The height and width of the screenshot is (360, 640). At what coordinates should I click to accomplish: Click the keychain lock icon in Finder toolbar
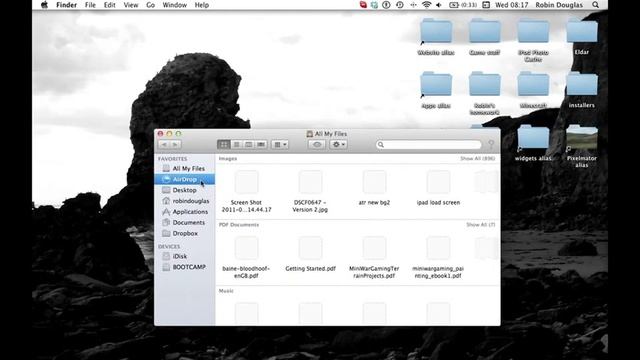pyautogui.click(x=491, y=144)
